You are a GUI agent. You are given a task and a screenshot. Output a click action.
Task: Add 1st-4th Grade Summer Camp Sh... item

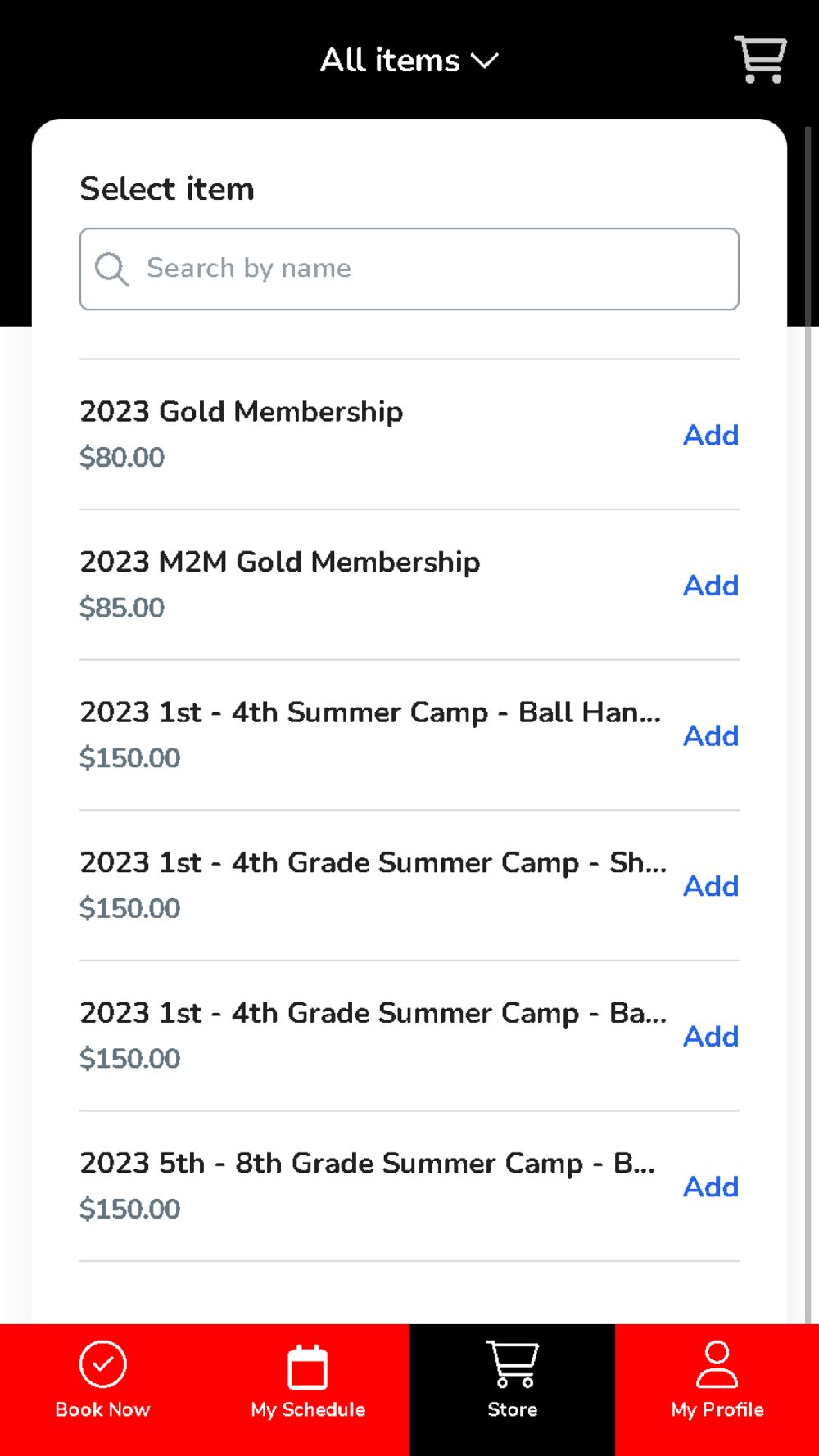pyautogui.click(x=710, y=886)
